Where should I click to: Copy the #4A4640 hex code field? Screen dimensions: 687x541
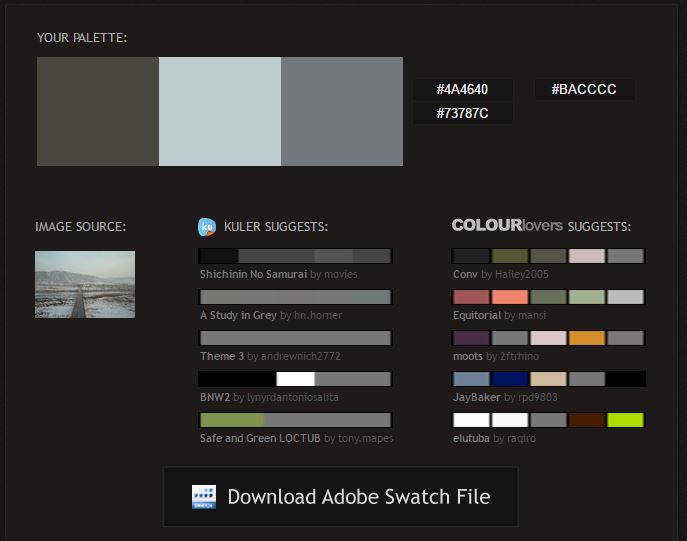click(x=463, y=89)
